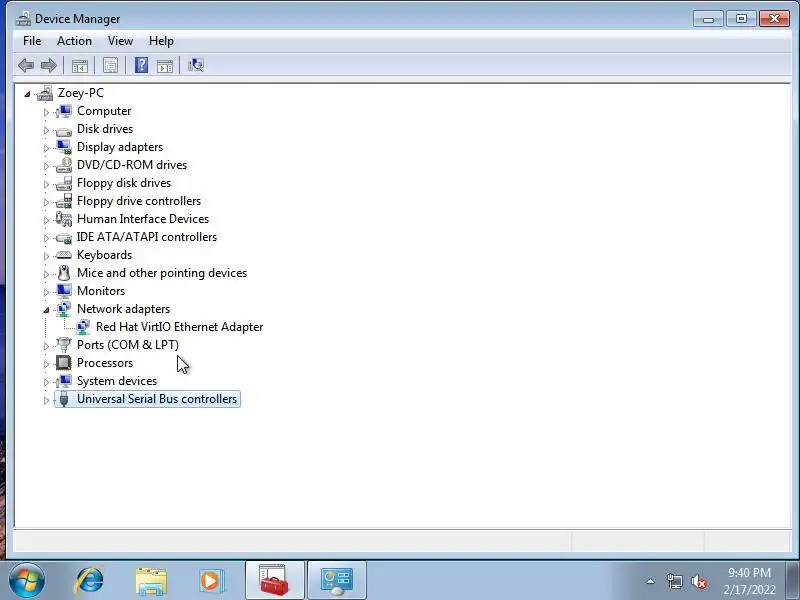800x600 pixels.
Task: Click the Zoey-PC computer icon
Action: [x=45, y=93]
